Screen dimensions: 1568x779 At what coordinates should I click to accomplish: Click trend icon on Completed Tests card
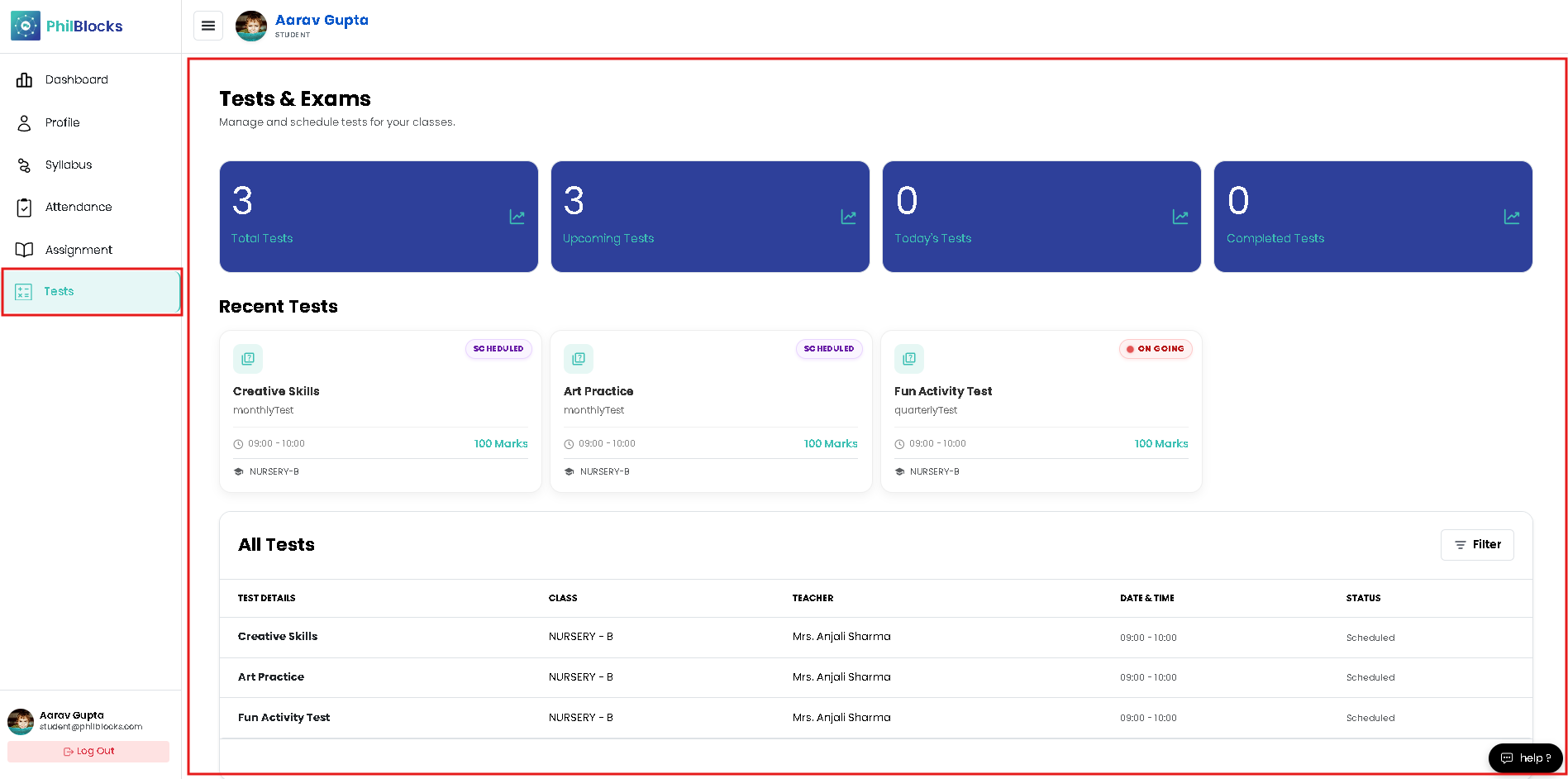(1512, 217)
